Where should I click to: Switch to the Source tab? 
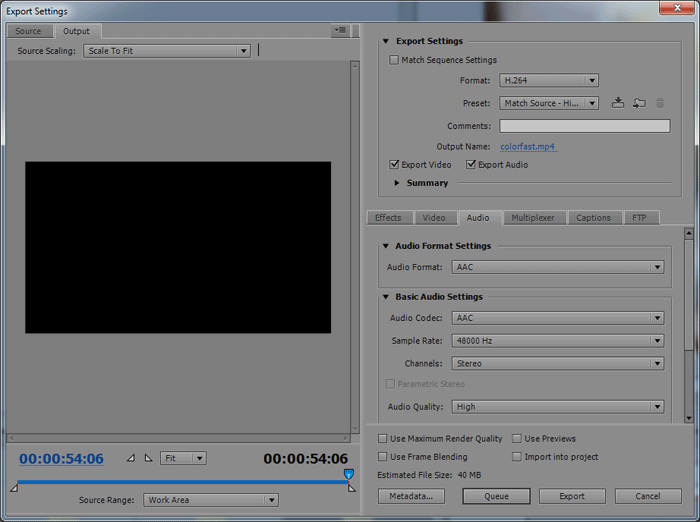click(28, 31)
